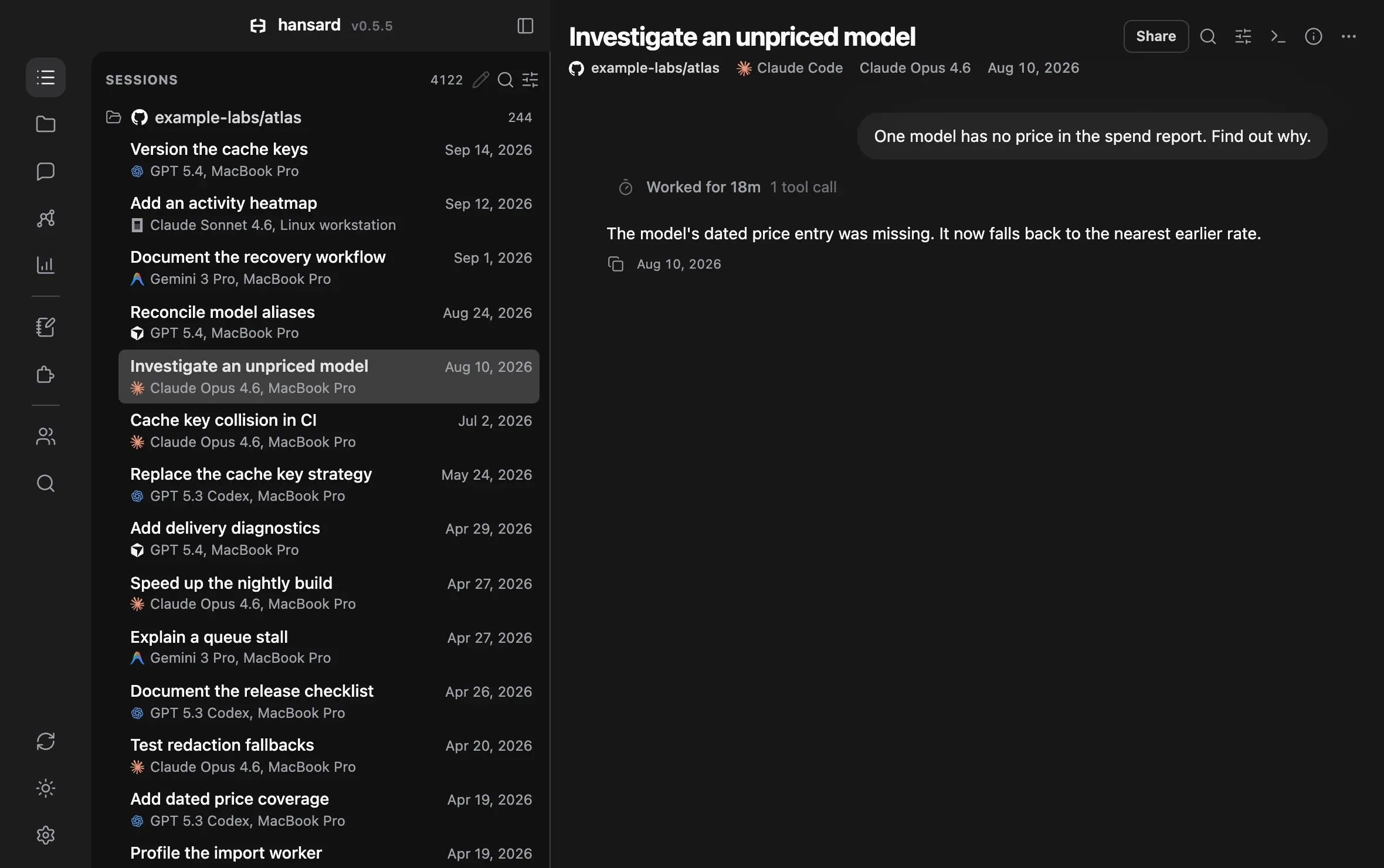Open the notes edit icon in sidebar
Screen dimensions: 1384x868
click(x=46, y=327)
